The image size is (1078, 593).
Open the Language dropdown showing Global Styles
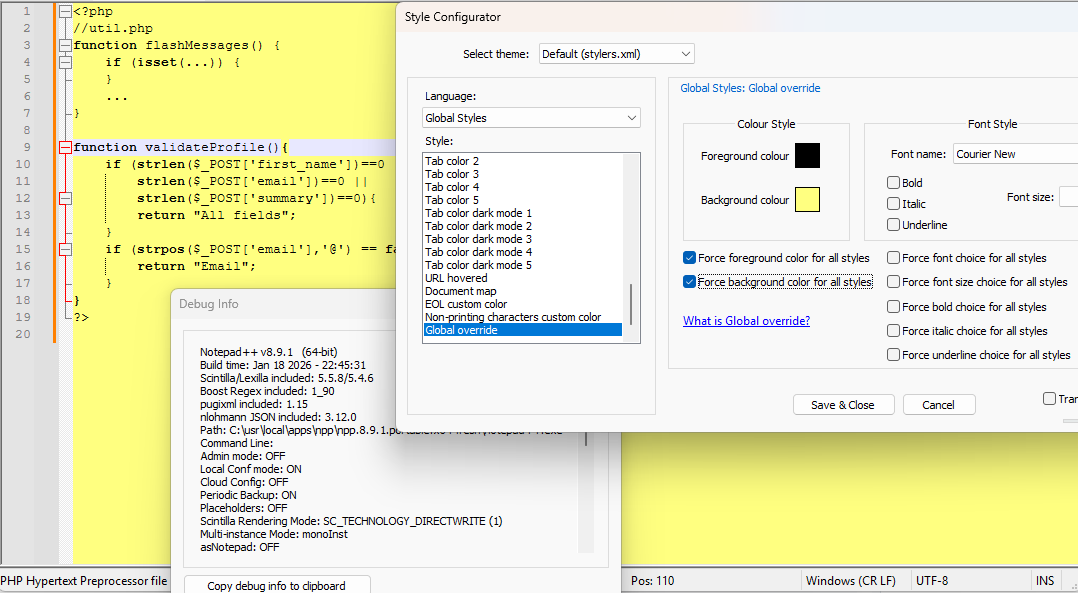click(531, 117)
